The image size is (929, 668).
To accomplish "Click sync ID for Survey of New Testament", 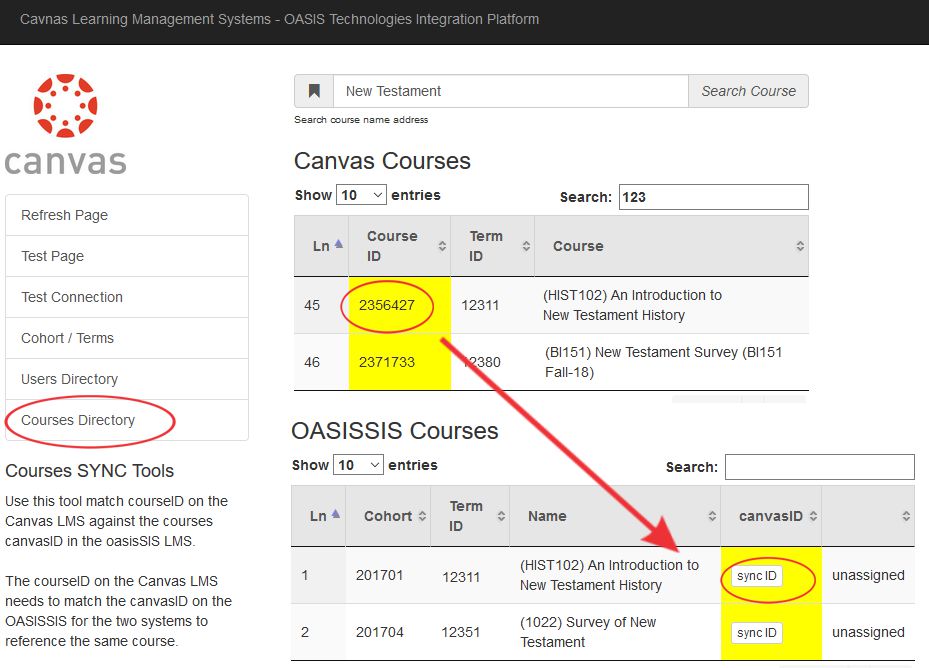I will pyautogui.click(x=757, y=632).
